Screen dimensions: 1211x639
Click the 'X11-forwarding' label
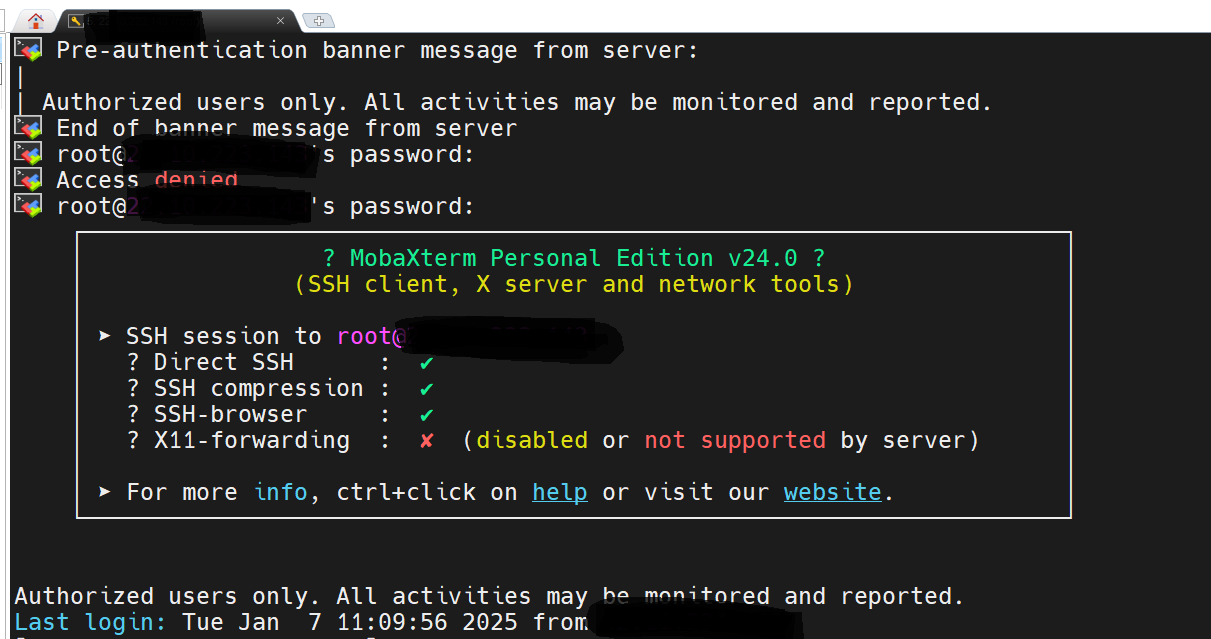[x=252, y=440]
